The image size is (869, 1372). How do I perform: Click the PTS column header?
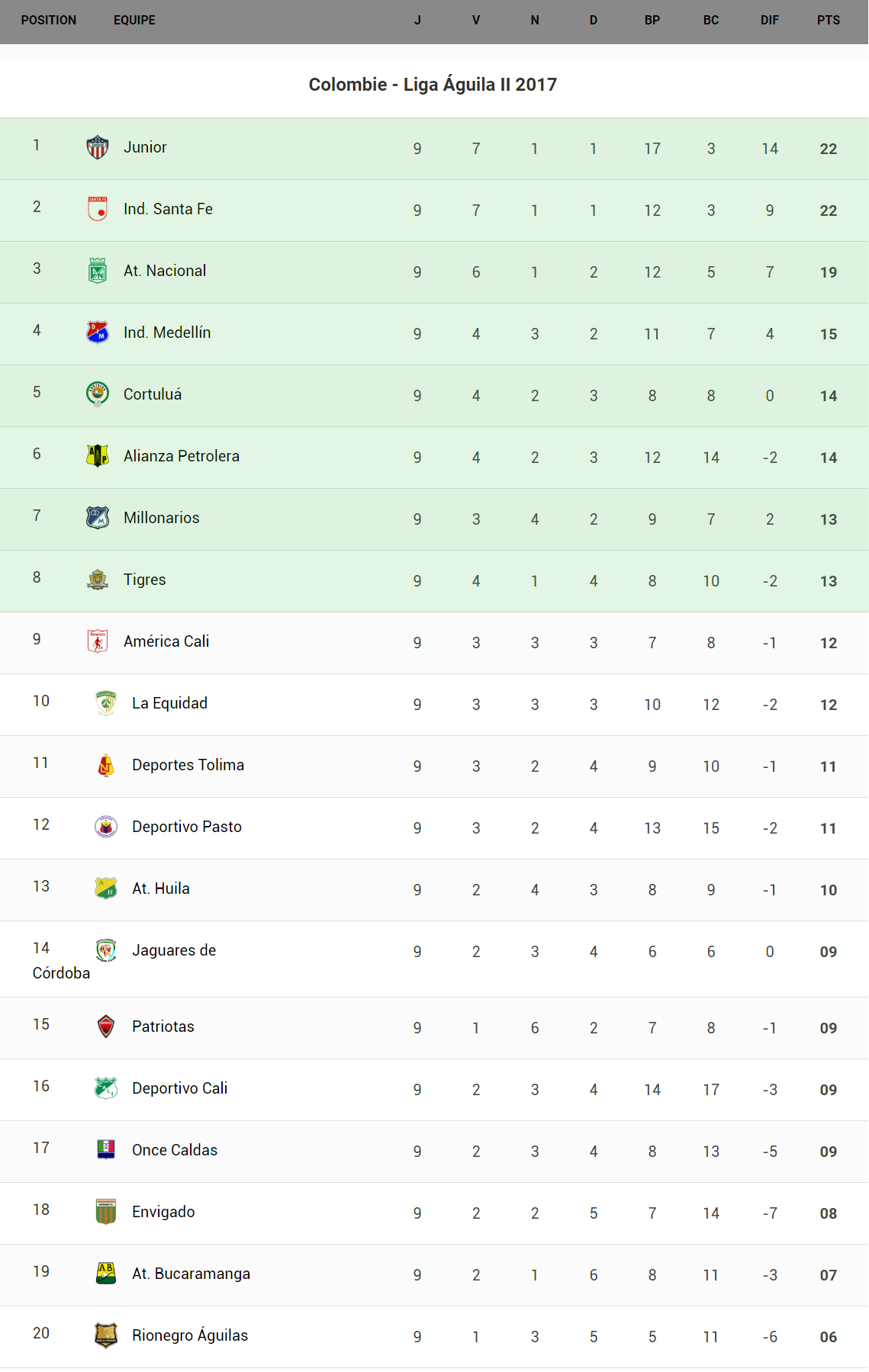coord(829,21)
